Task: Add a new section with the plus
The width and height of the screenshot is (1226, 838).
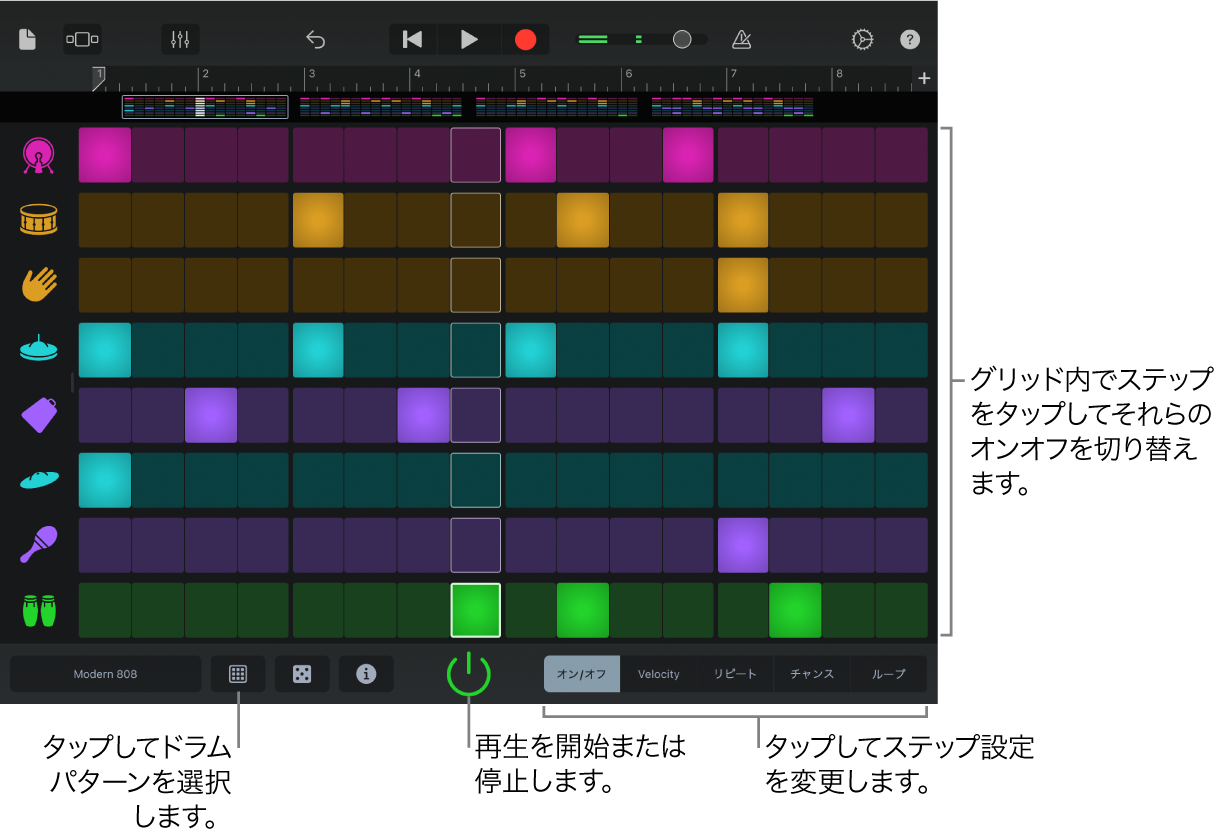Action: click(924, 78)
